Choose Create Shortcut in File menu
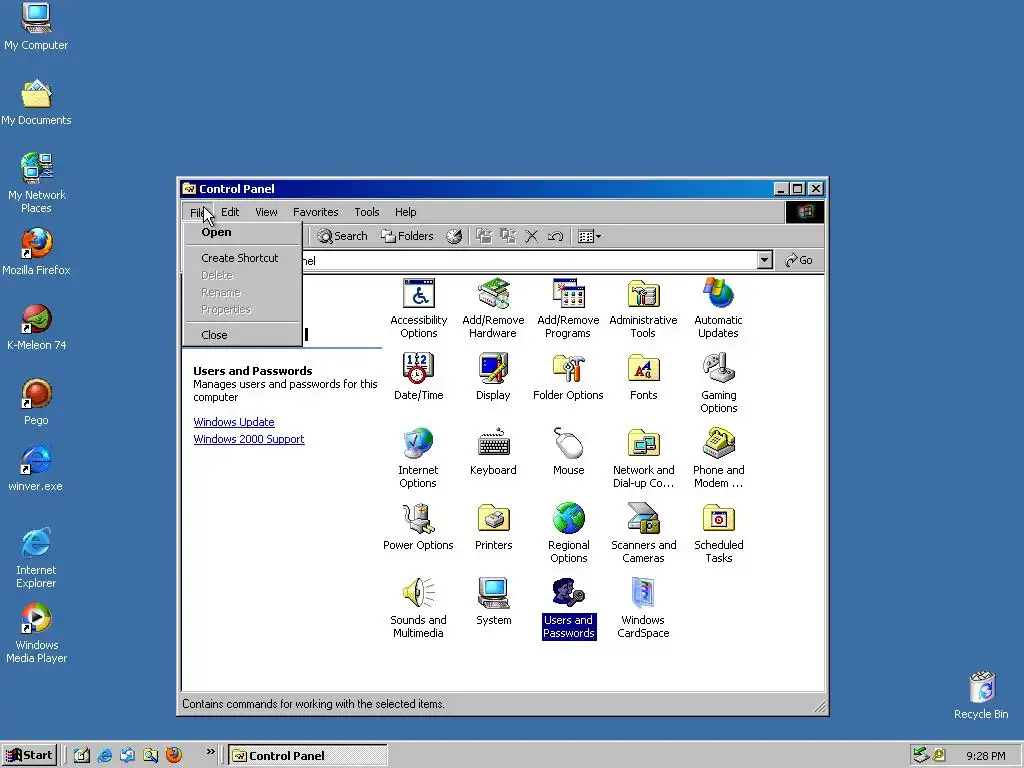Screen dimensions: 1024x768 242,258
